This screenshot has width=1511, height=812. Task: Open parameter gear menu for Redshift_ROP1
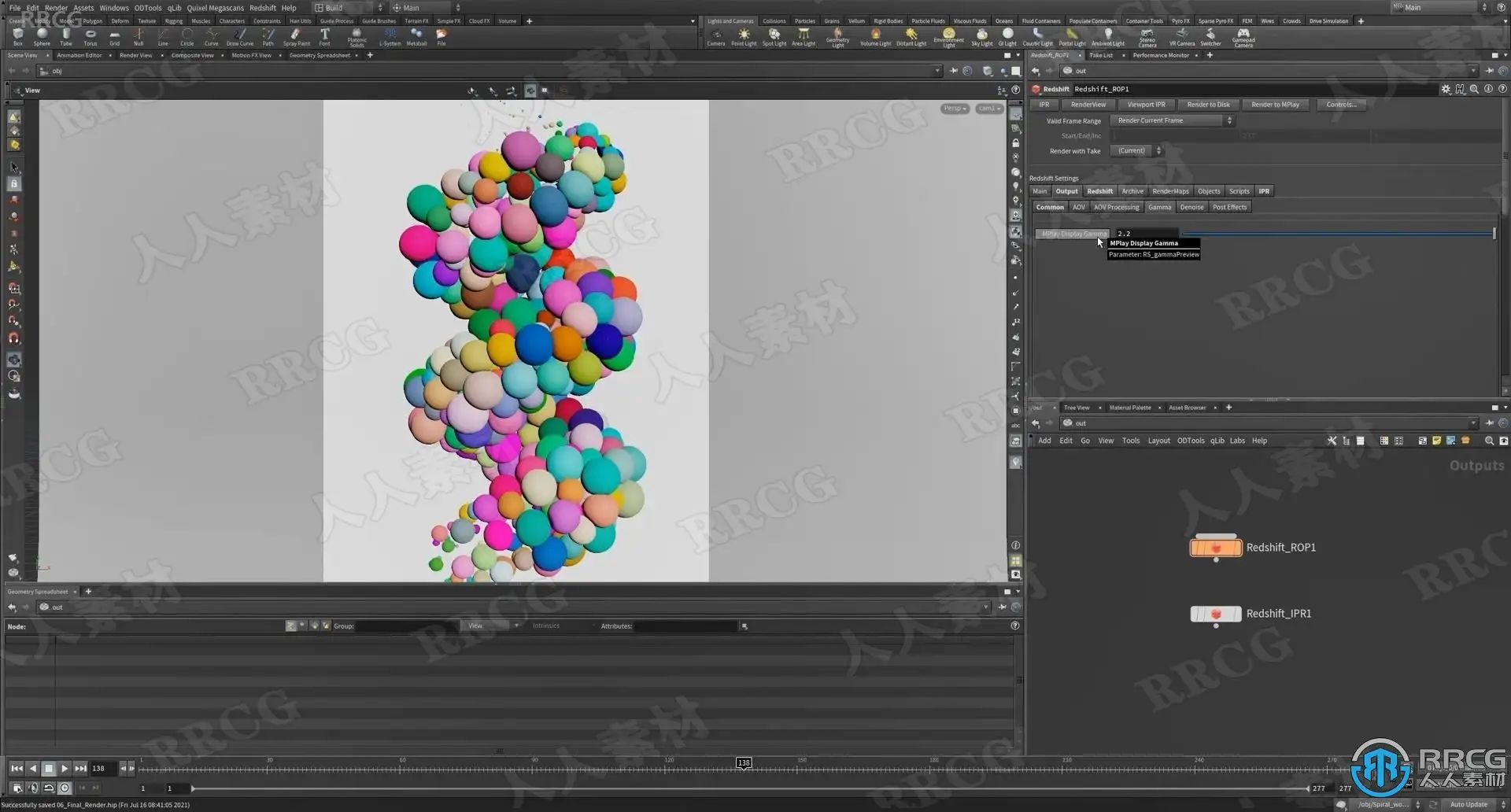(x=1446, y=89)
